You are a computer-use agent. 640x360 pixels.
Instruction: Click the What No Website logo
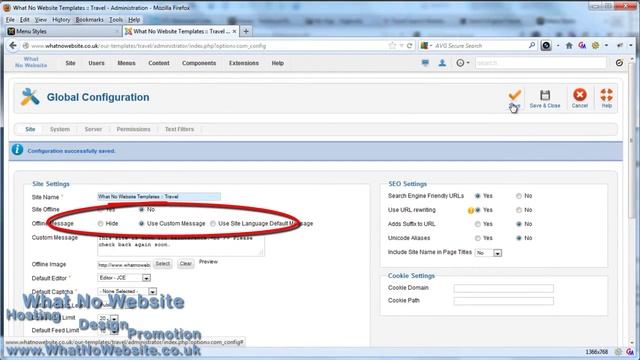coord(31,62)
